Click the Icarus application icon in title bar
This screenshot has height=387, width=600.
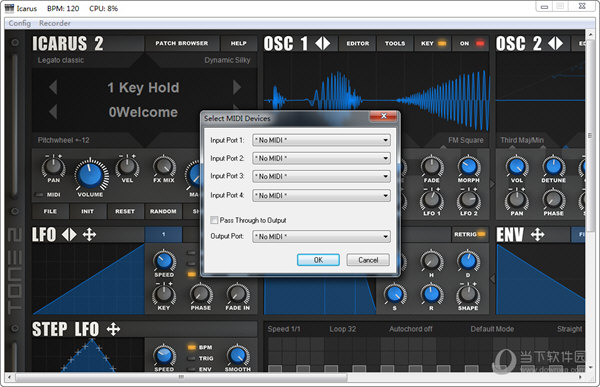[9, 8]
